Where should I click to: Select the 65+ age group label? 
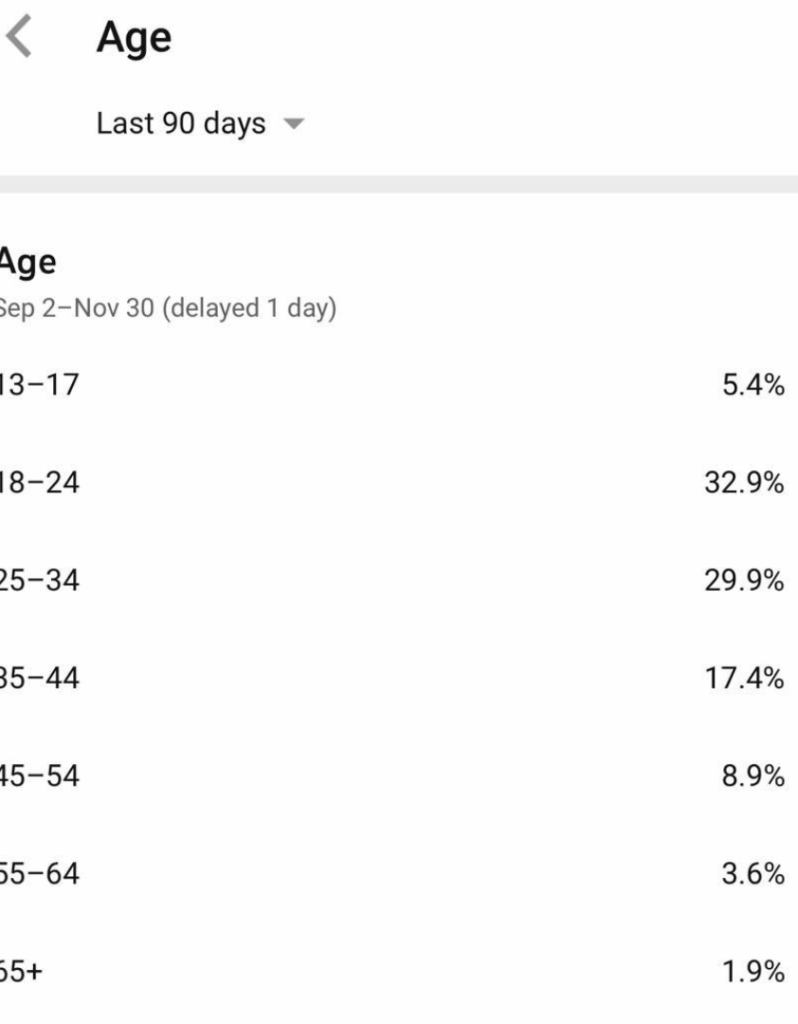pos(22,971)
